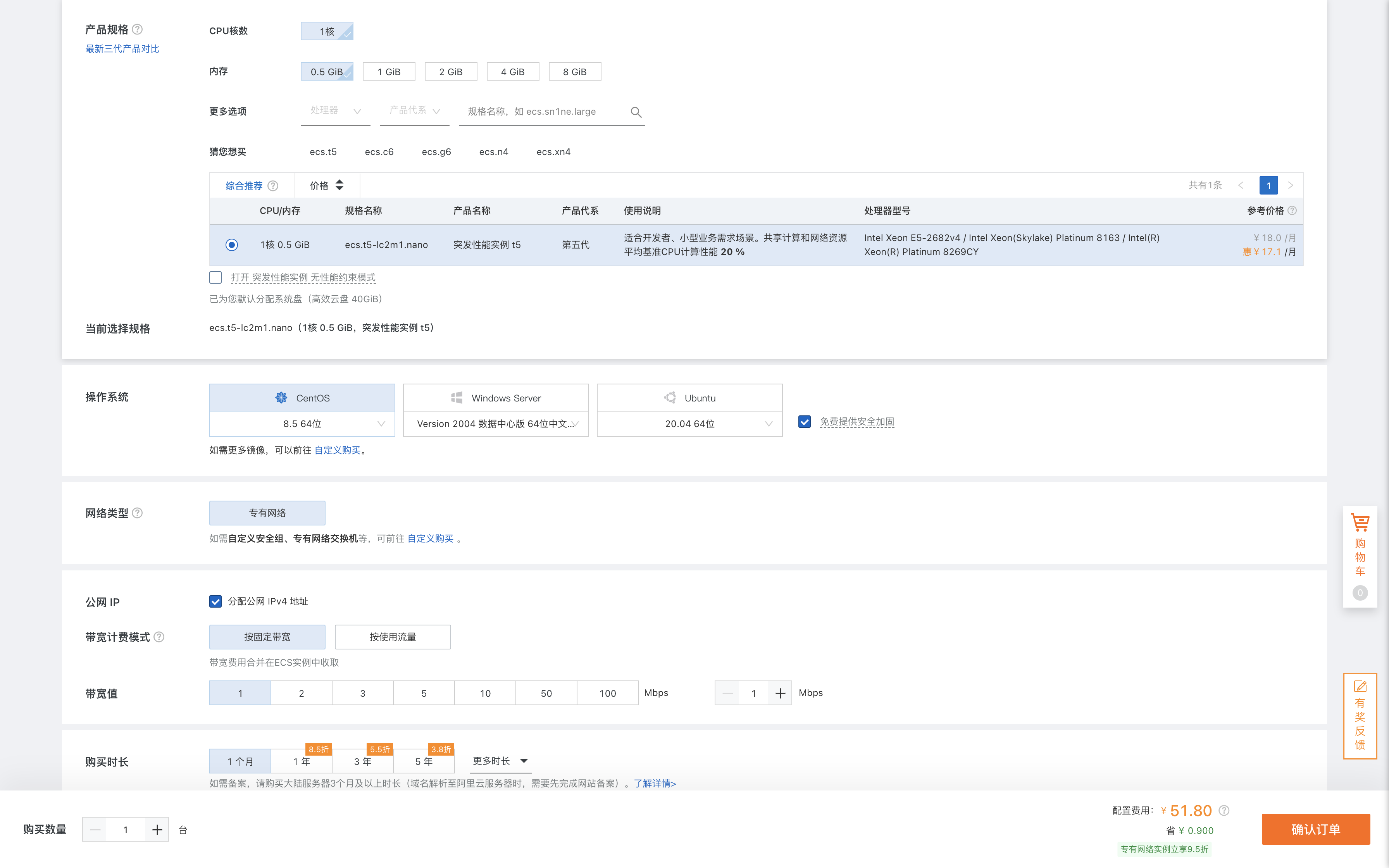The height and width of the screenshot is (868, 1389).
Task: Select 0.5 GiB memory option
Action: pos(327,72)
